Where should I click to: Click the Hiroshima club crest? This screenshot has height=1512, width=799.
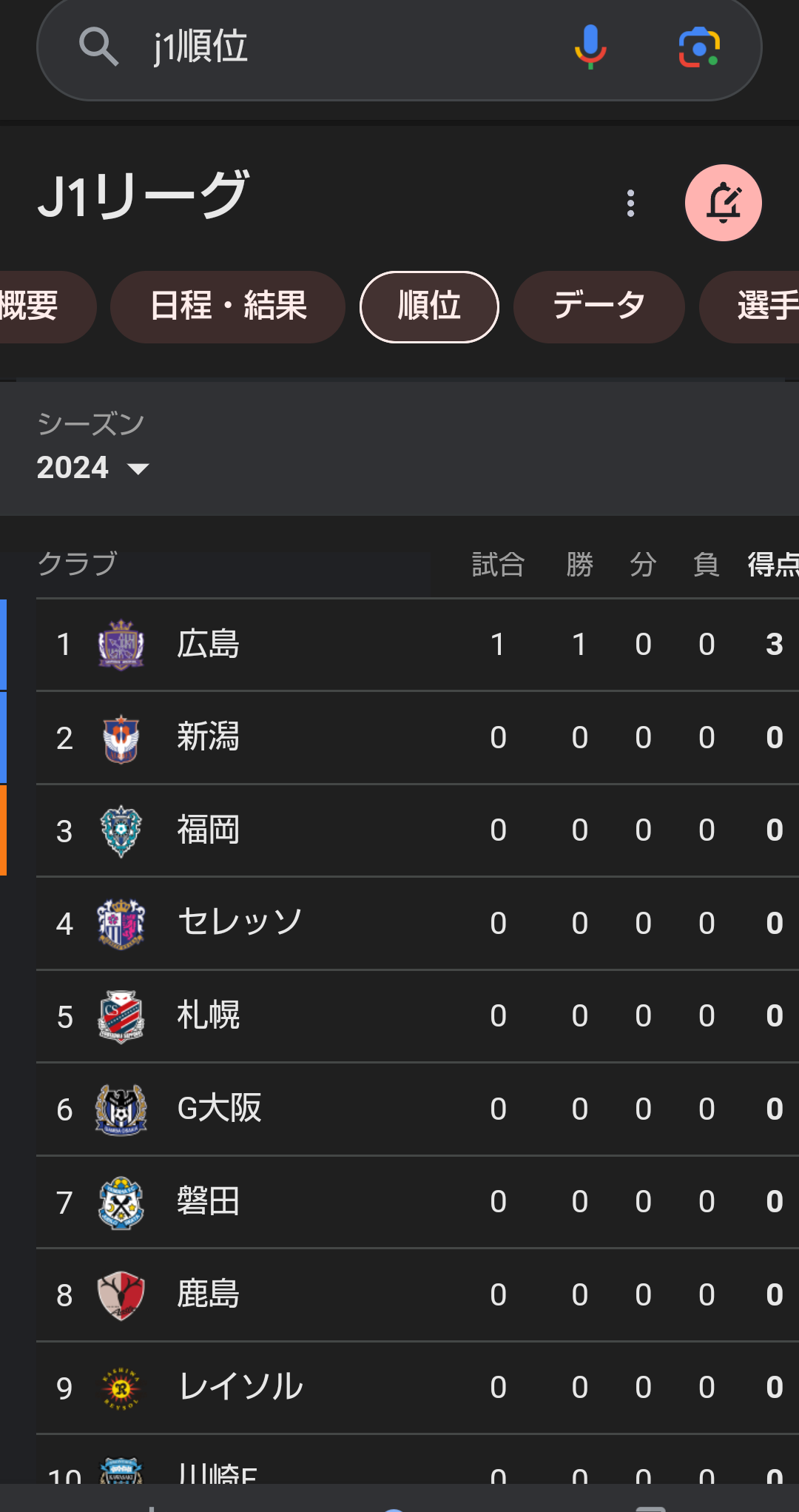(x=121, y=645)
